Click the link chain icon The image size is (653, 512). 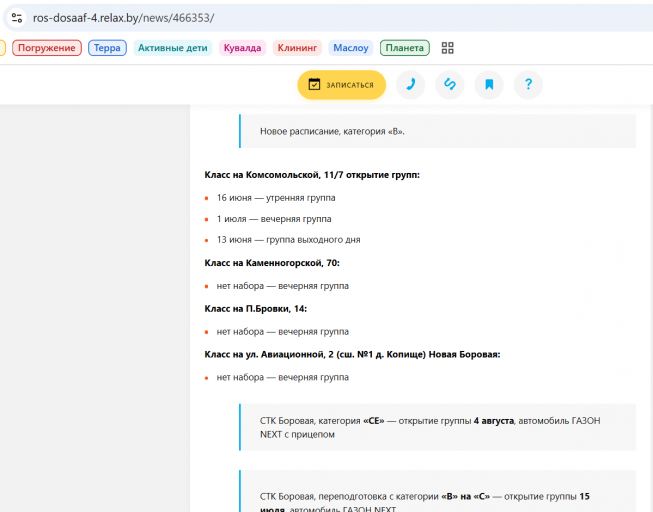[x=450, y=85]
